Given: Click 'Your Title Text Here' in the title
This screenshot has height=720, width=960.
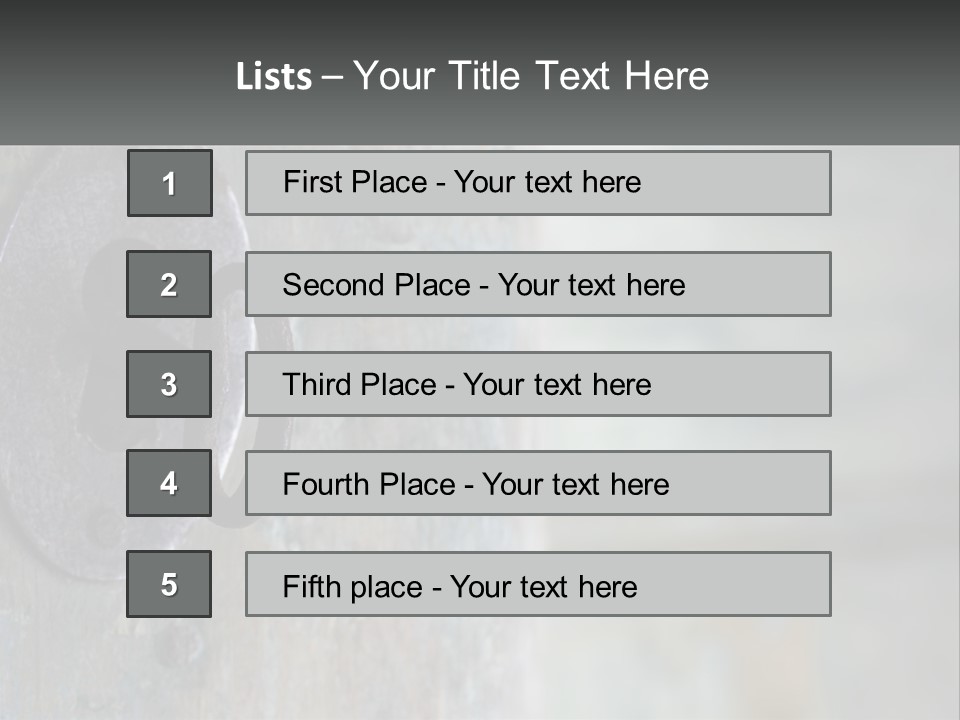Looking at the screenshot, I should click(x=531, y=76).
